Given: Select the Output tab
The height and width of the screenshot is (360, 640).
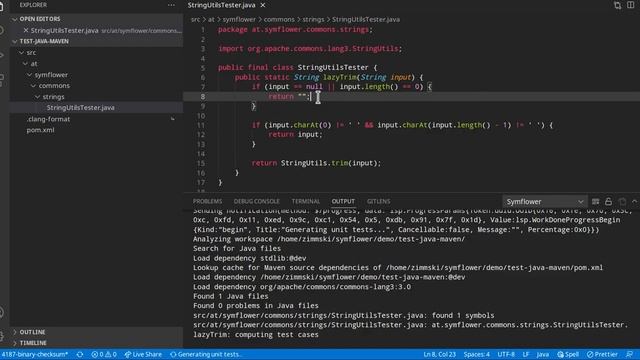Looking at the screenshot, I should tap(343, 201).
